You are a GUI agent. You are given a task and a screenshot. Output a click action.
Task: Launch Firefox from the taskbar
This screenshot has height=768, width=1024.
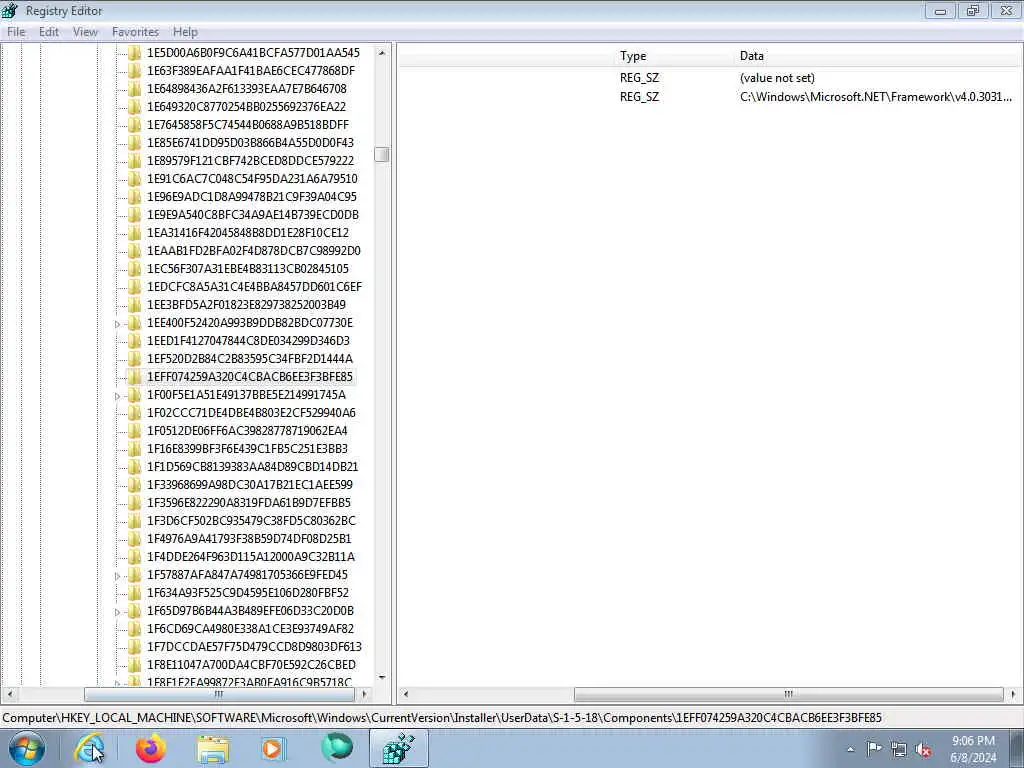151,748
